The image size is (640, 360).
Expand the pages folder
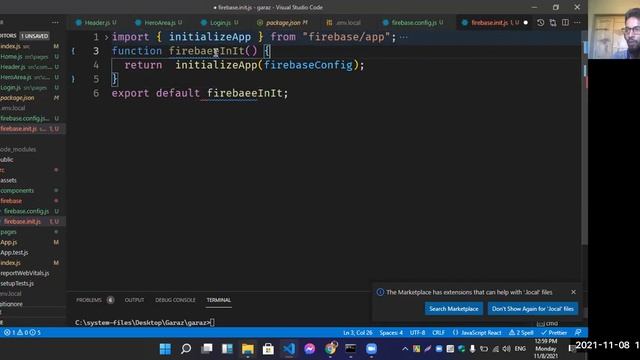click(x=9, y=232)
